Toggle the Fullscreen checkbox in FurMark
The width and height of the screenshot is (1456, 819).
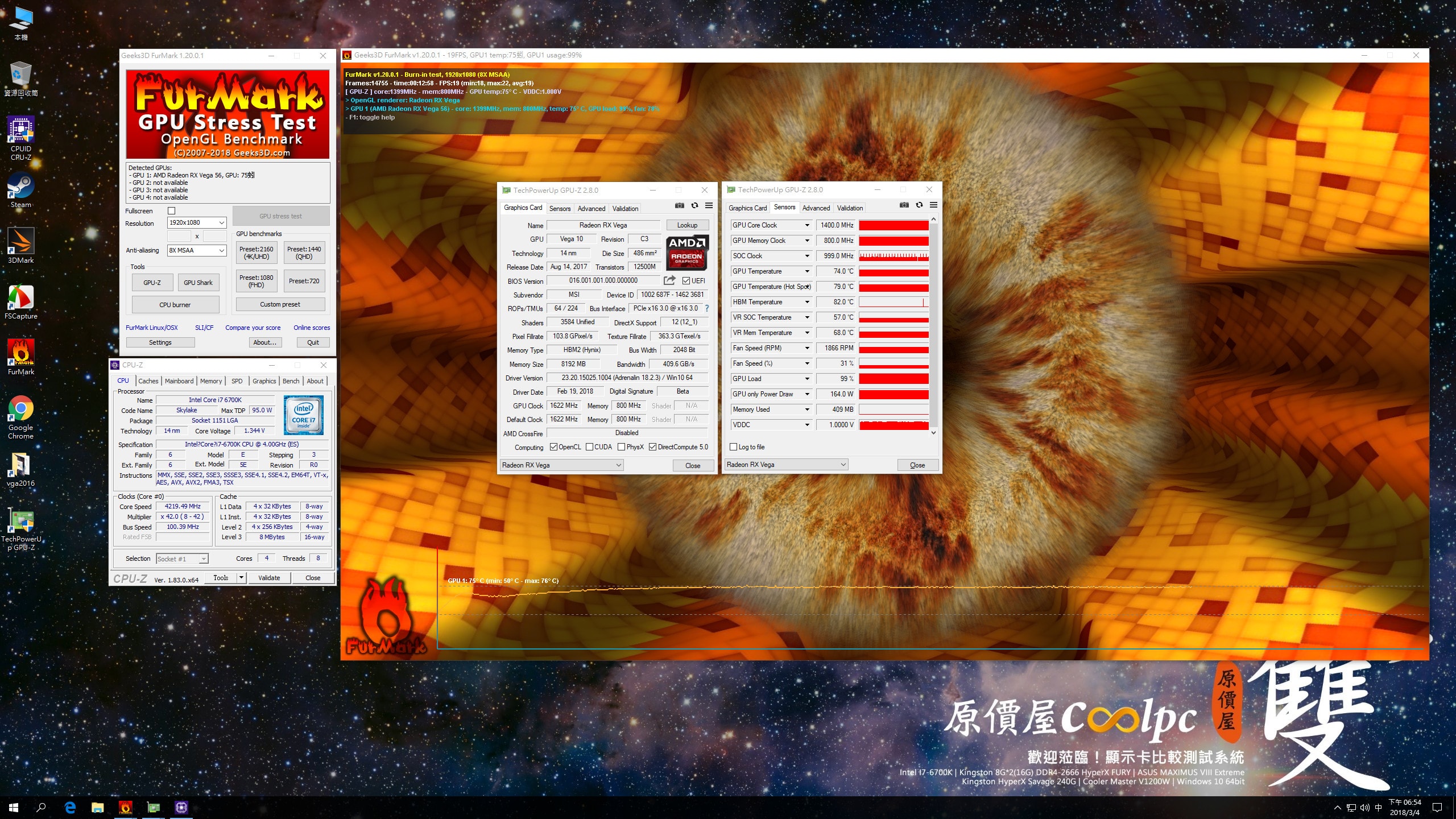(171, 210)
